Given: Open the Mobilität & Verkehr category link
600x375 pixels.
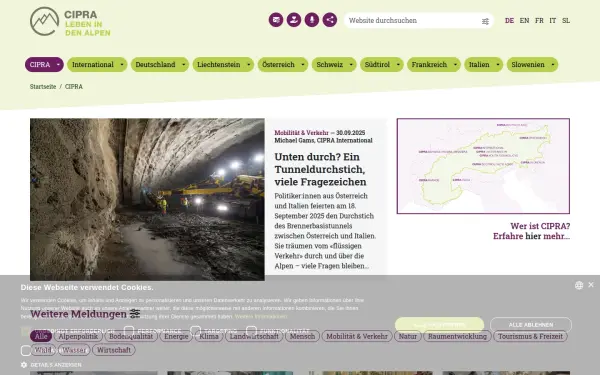Looking at the screenshot, I should [302, 133].
